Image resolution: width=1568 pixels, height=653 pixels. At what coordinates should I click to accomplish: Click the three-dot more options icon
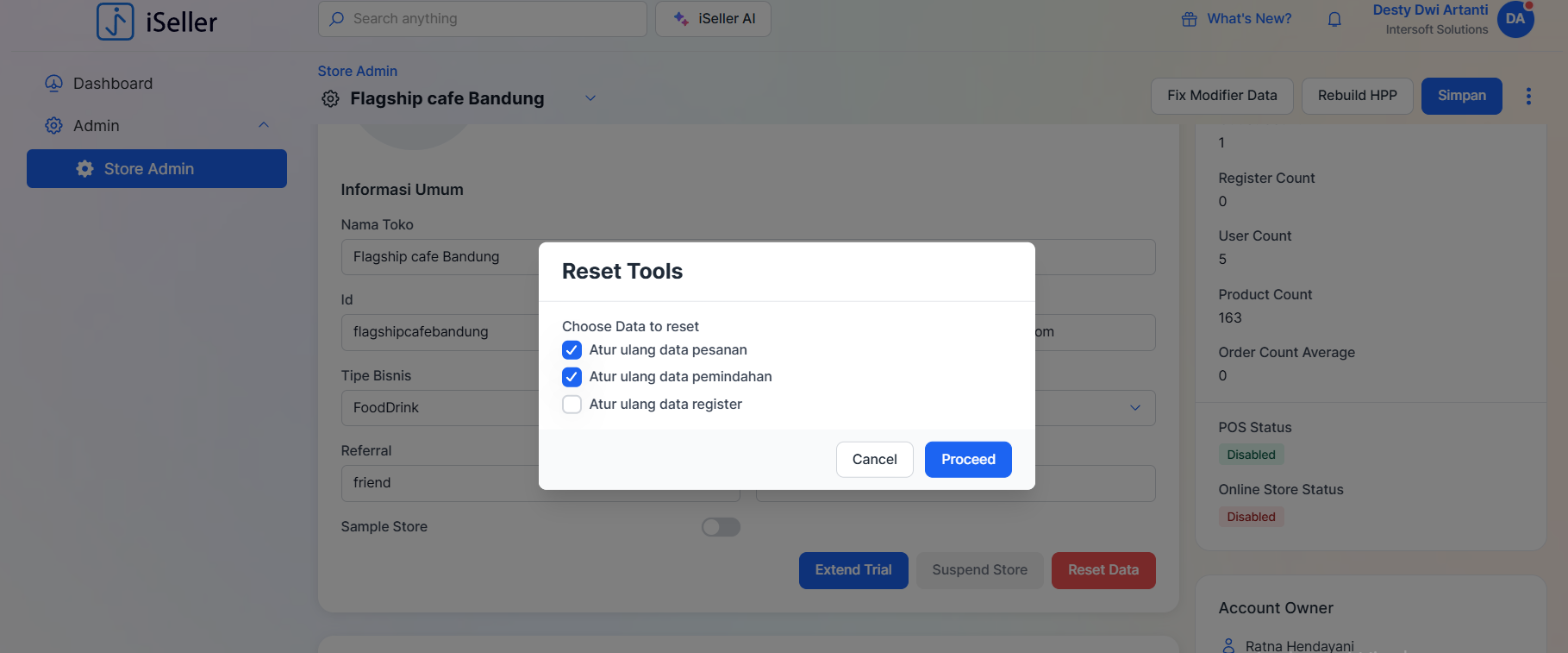1527,96
